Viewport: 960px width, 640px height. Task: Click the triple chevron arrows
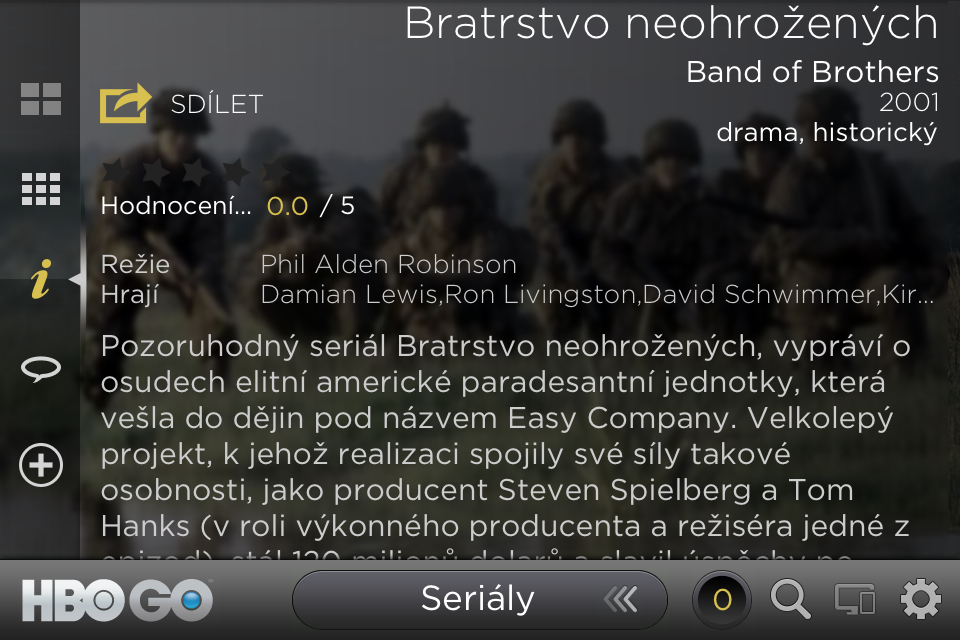point(621,599)
